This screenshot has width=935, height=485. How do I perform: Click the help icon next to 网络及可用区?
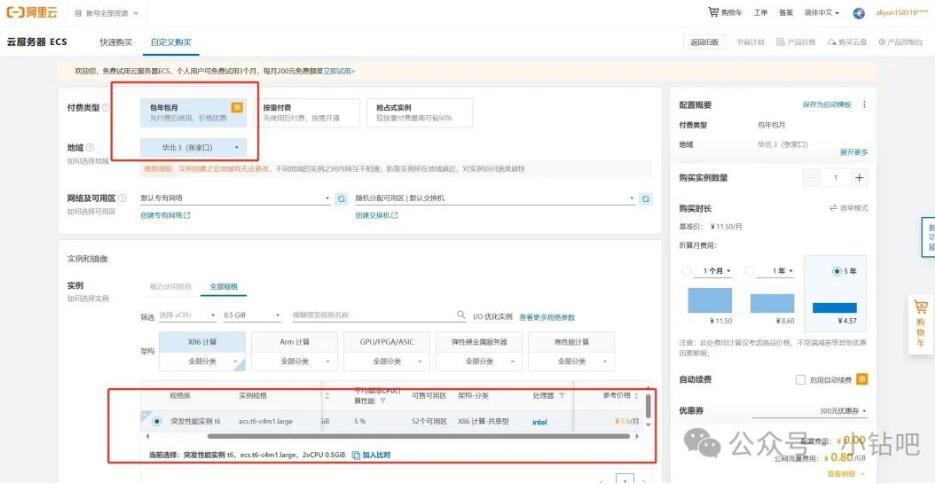pos(122,197)
